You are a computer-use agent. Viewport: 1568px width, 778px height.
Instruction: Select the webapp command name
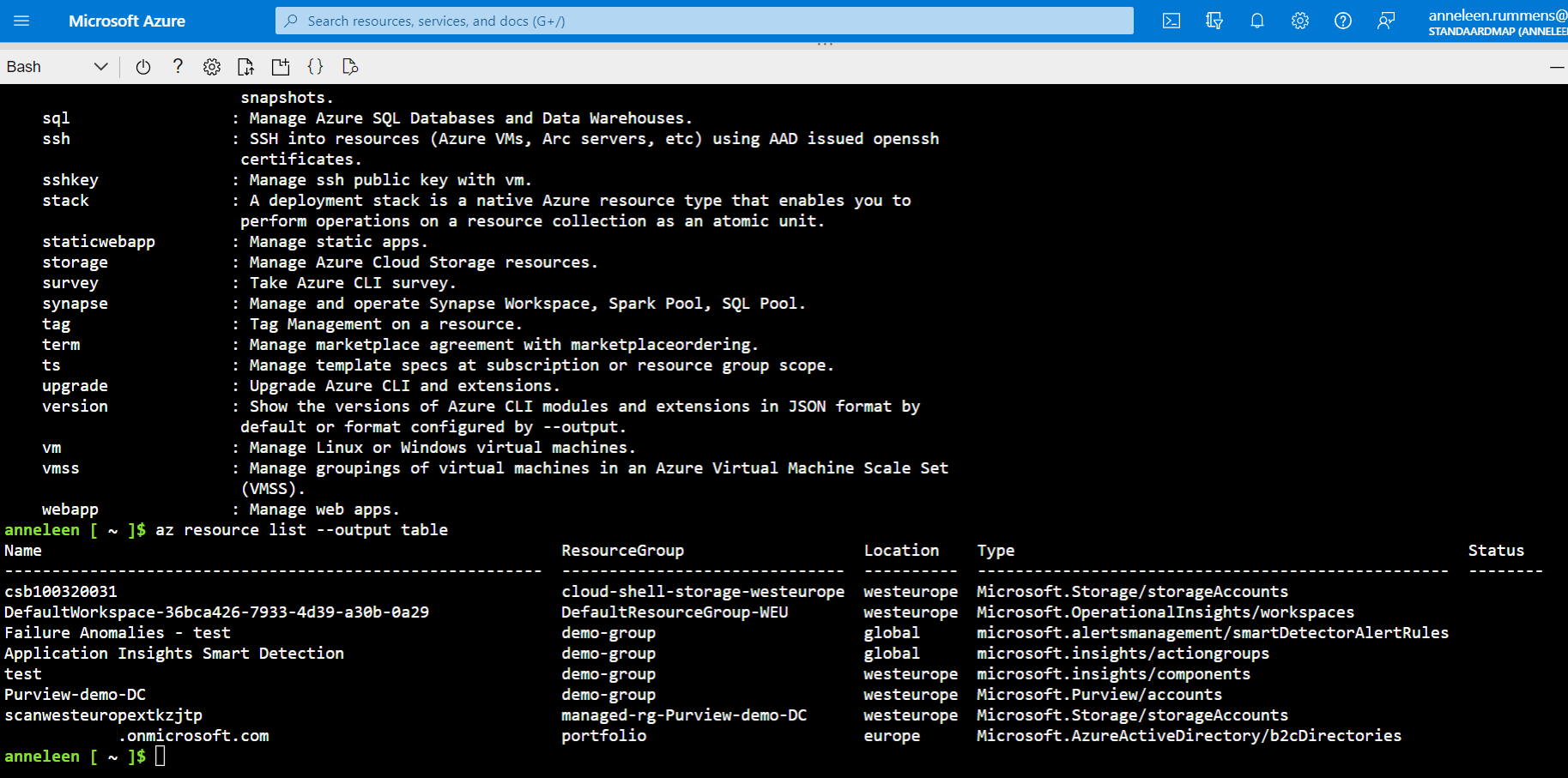point(70,510)
